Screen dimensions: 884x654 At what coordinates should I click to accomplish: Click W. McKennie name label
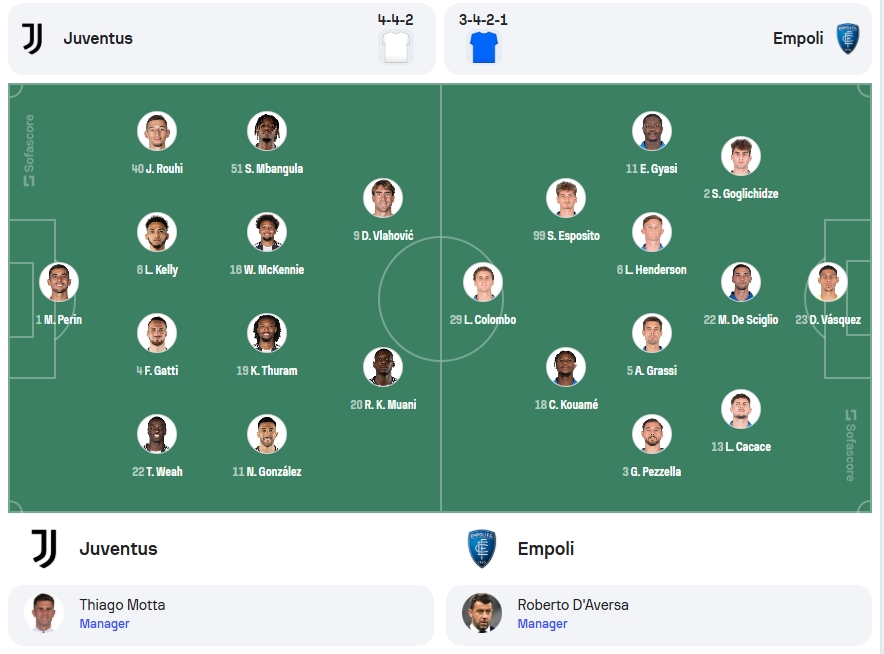pyautogui.click(x=267, y=269)
